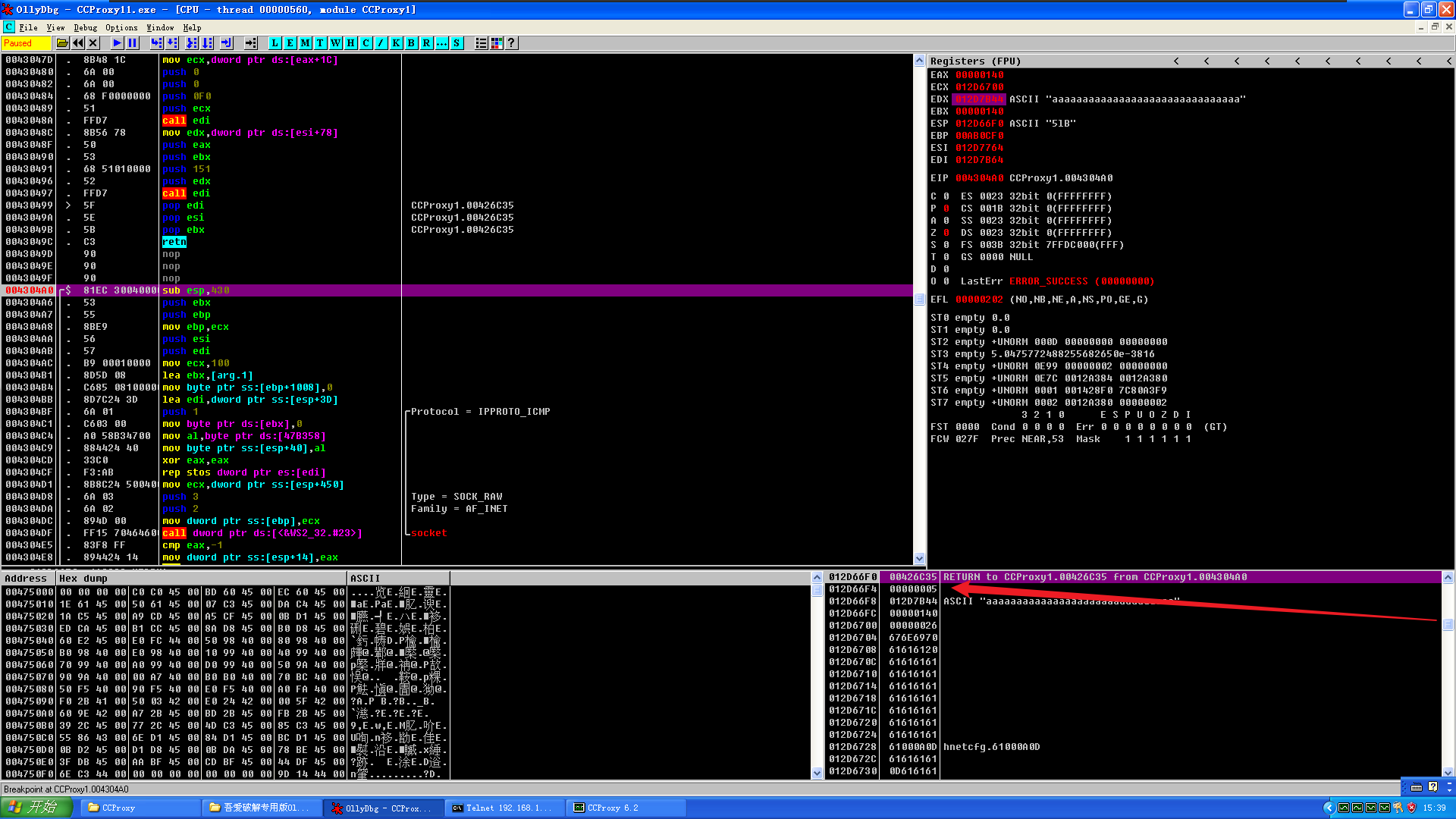Open debugging options list icon
This screenshot has width=1456, height=819.
pyautogui.click(x=481, y=43)
